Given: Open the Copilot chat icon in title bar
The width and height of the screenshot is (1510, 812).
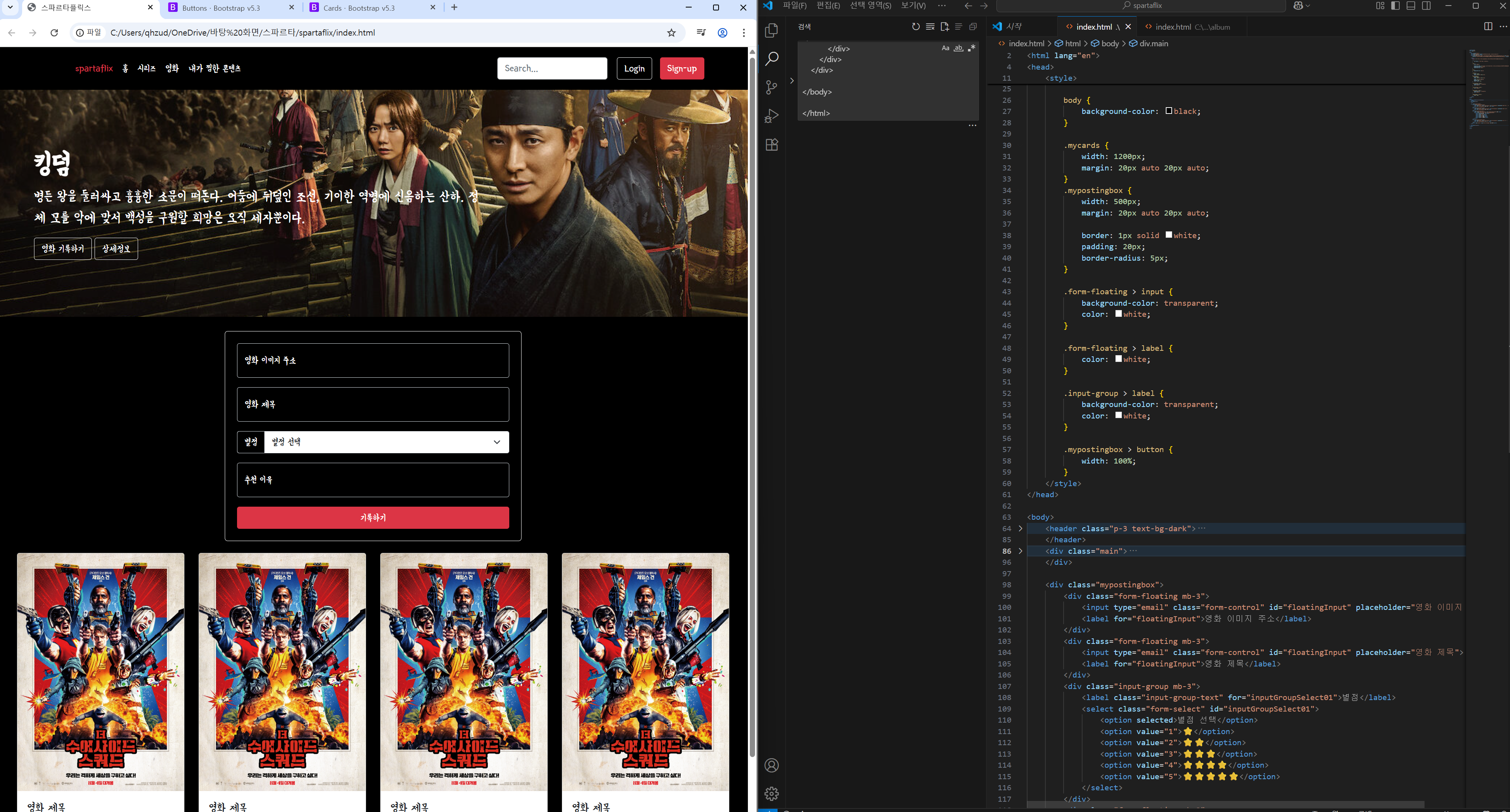Looking at the screenshot, I should pyautogui.click(x=1298, y=6).
